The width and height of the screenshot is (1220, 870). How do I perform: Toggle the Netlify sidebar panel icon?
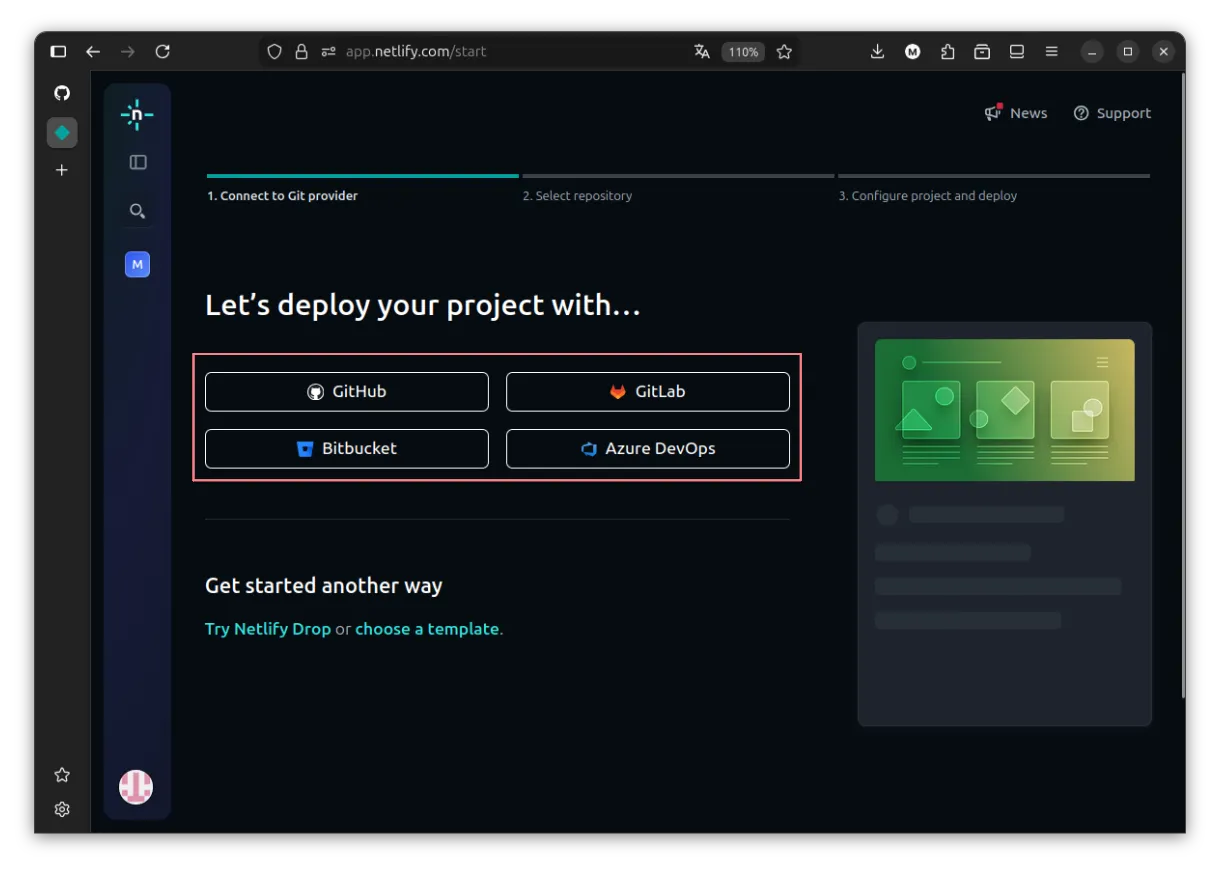point(138,162)
